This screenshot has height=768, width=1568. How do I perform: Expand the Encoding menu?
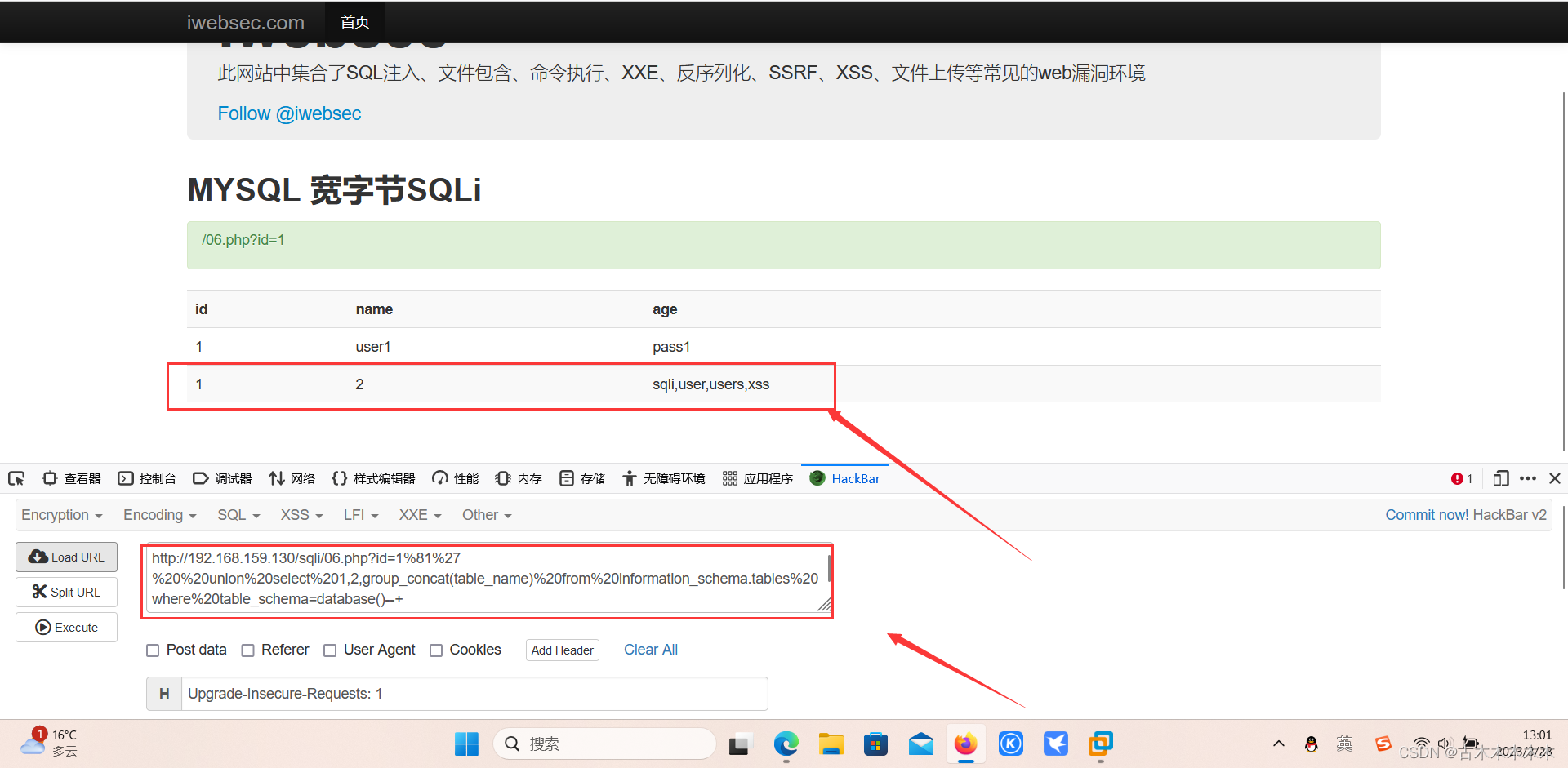(x=158, y=515)
